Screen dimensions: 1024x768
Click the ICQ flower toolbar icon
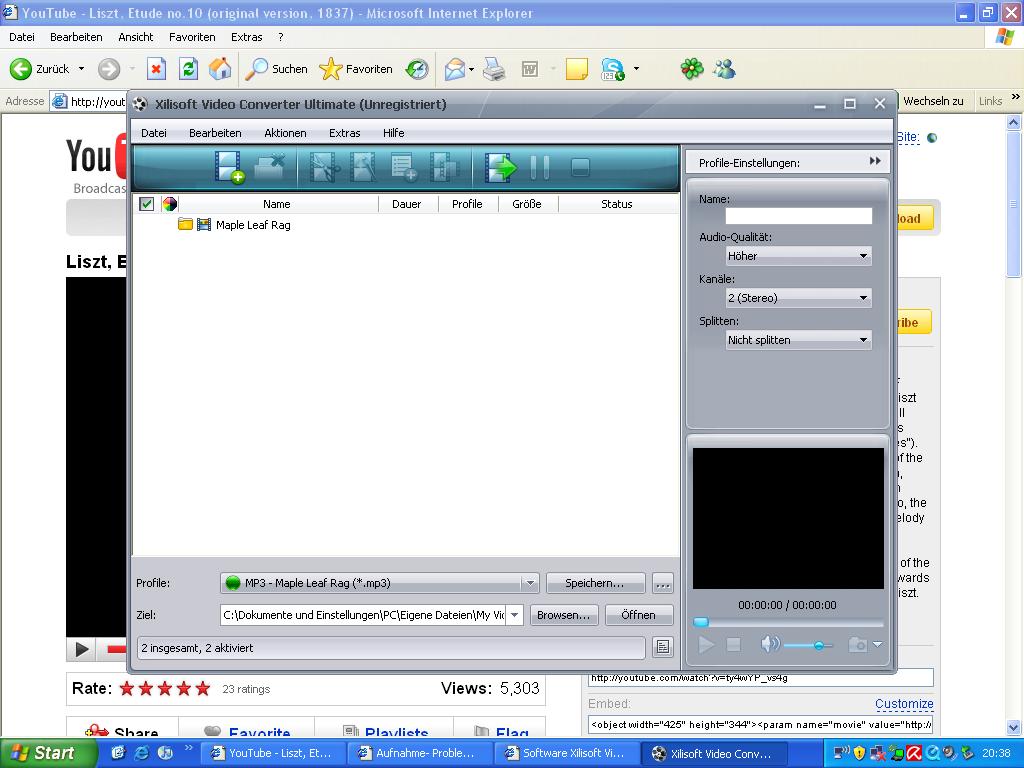coord(692,69)
